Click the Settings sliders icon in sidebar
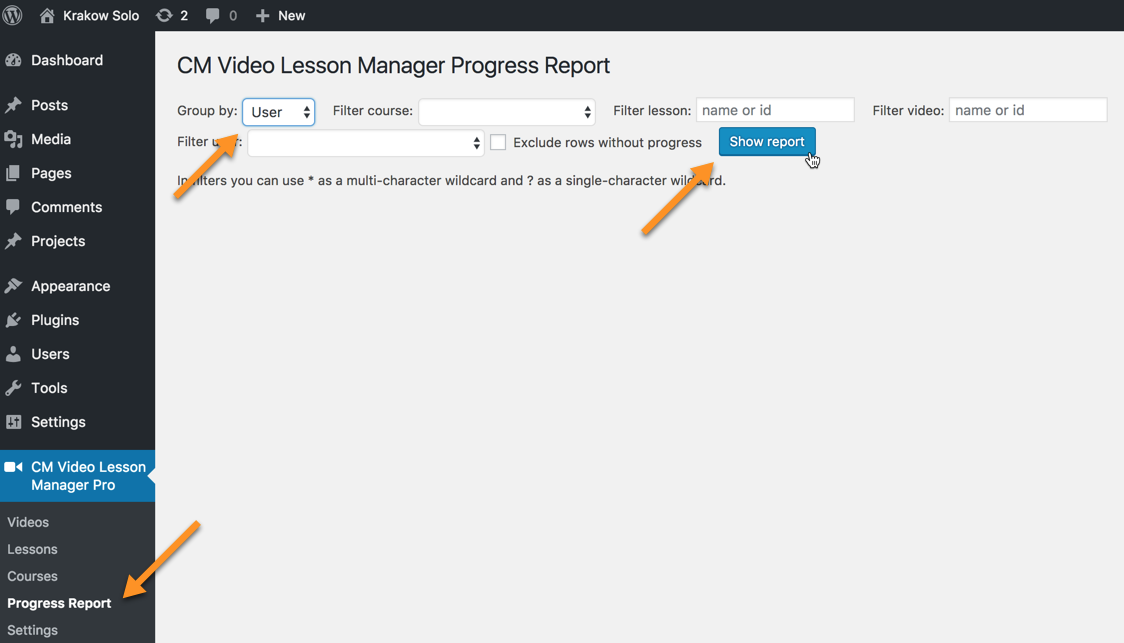The width and height of the screenshot is (1124, 643). (x=13, y=421)
